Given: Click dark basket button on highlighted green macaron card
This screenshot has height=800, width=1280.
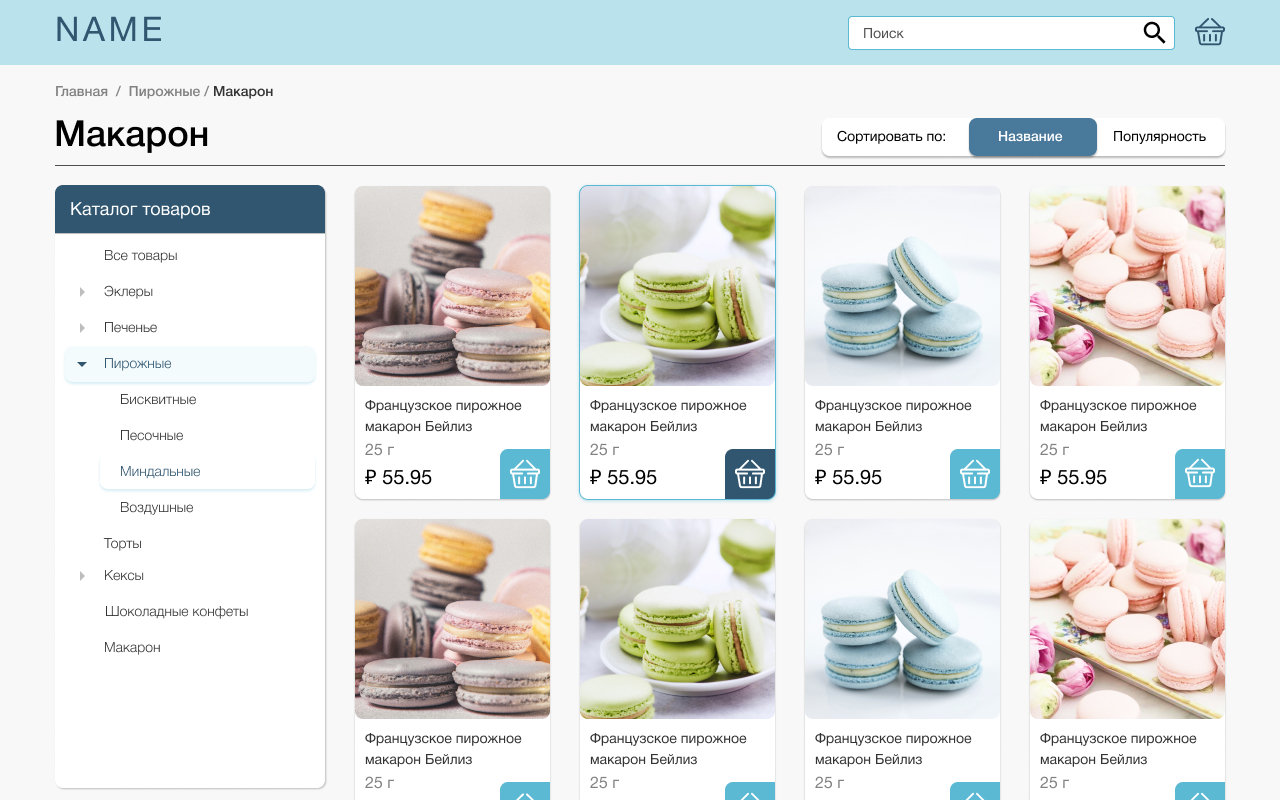Looking at the screenshot, I should tap(750, 474).
